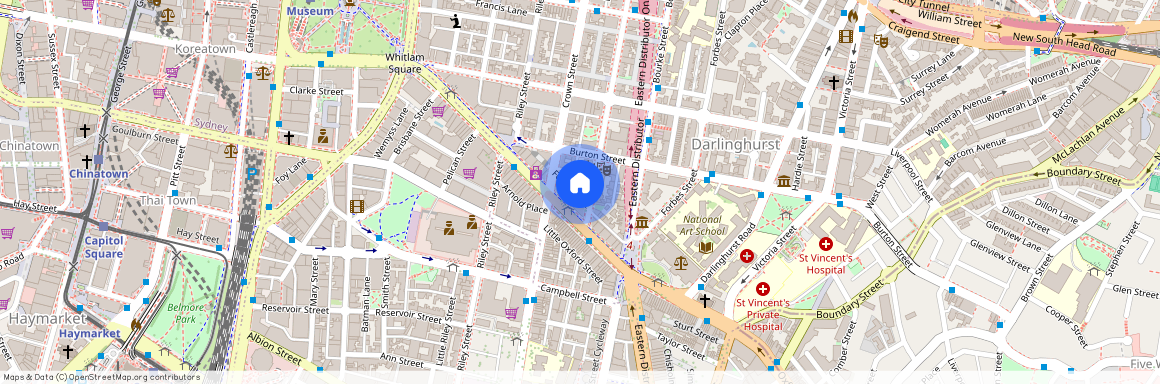Image resolution: width=1160 pixels, height=384 pixels.
Task: Click the St Vincent's Private Hospital label
Action: click(763, 314)
